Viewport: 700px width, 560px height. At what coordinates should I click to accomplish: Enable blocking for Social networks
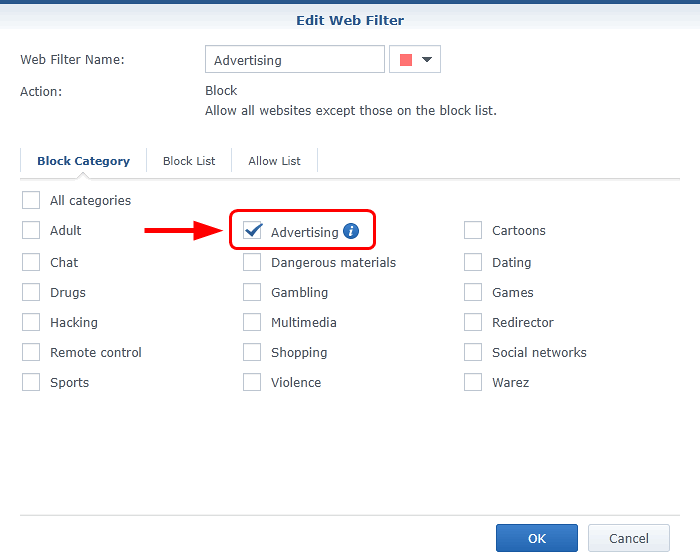473,353
